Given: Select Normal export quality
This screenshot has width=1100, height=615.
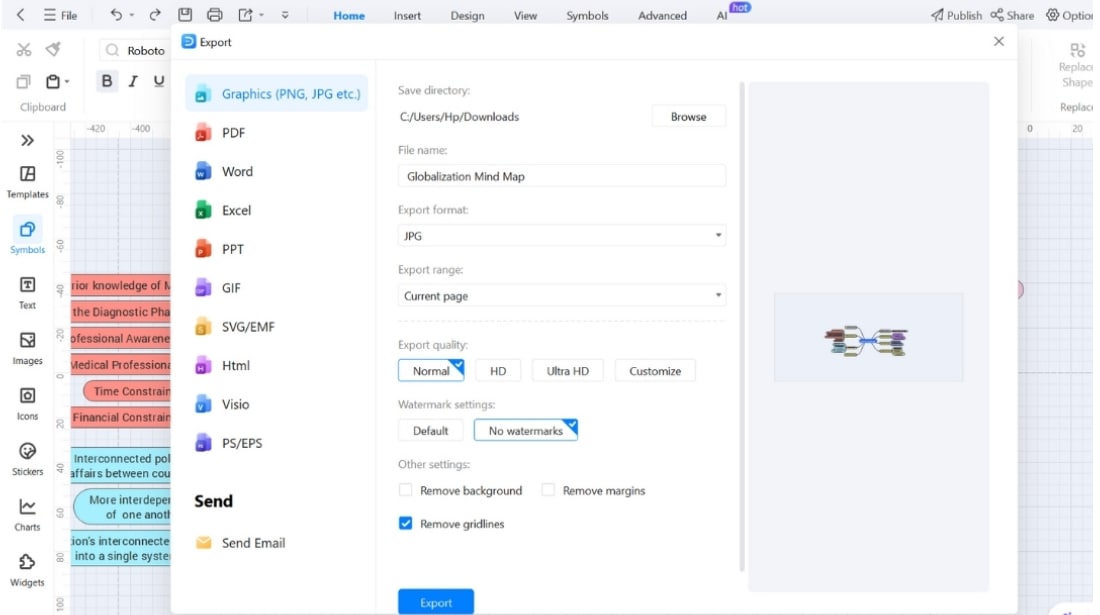Looking at the screenshot, I should (x=431, y=370).
